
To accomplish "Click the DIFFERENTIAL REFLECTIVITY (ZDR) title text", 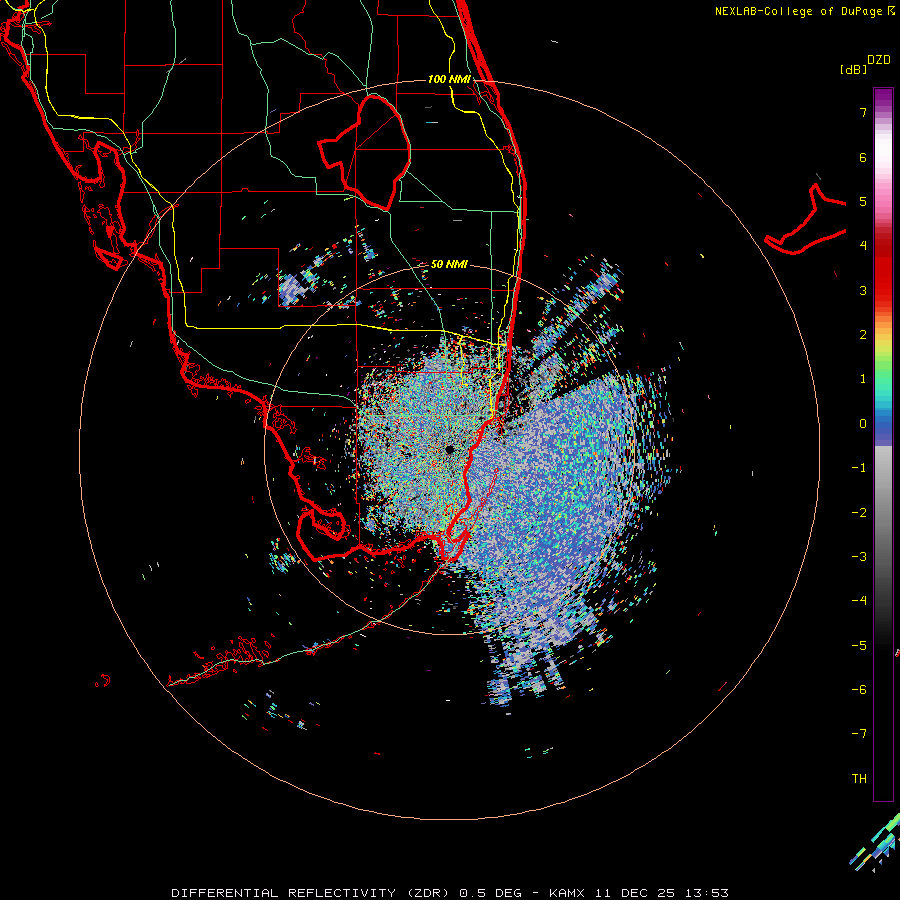I will click(312, 893).
